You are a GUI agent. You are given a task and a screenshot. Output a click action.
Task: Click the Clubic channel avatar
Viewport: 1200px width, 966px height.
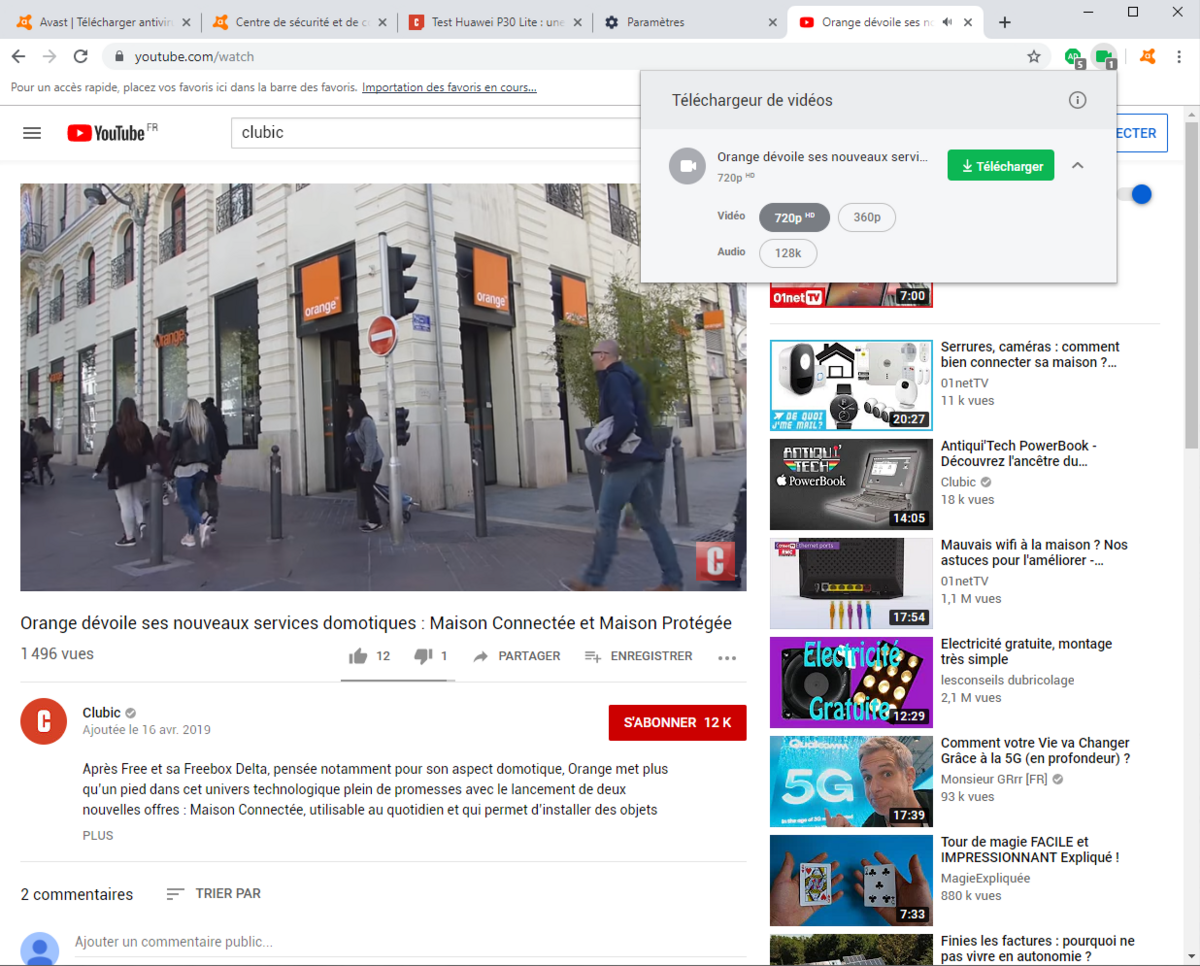(44, 722)
